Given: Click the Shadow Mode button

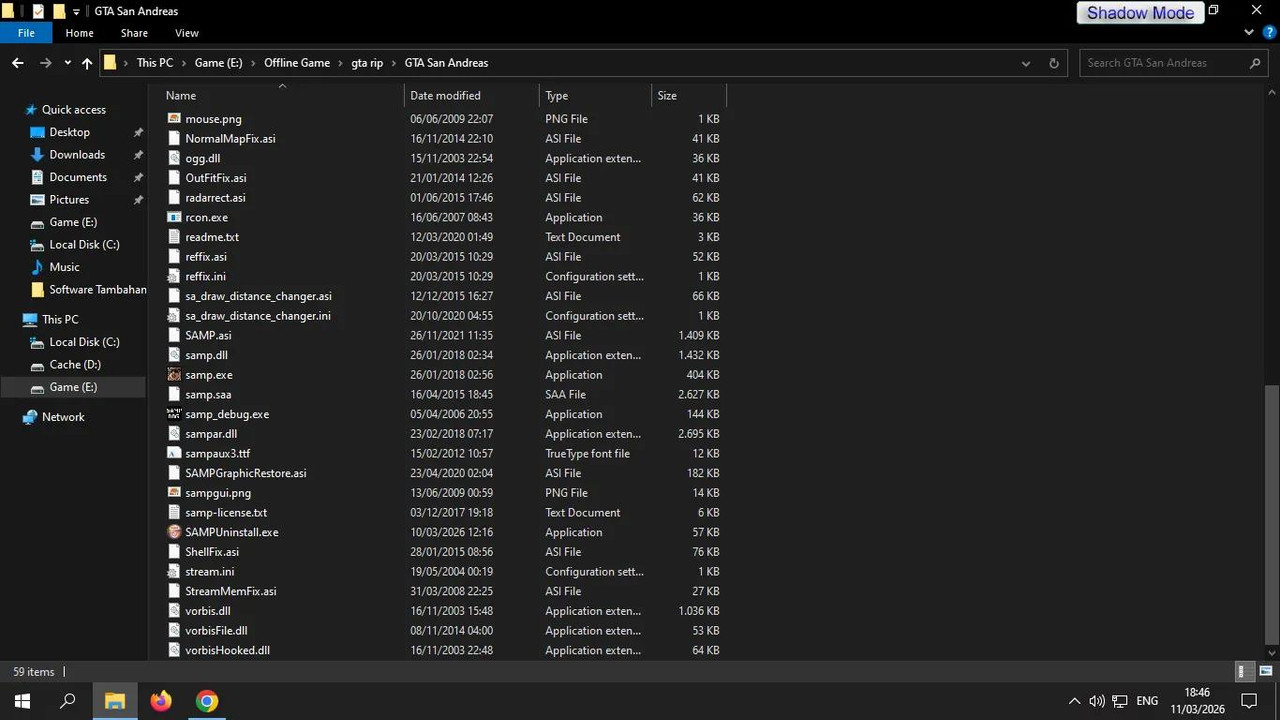Looking at the screenshot, I should (x=1140, y=13).
